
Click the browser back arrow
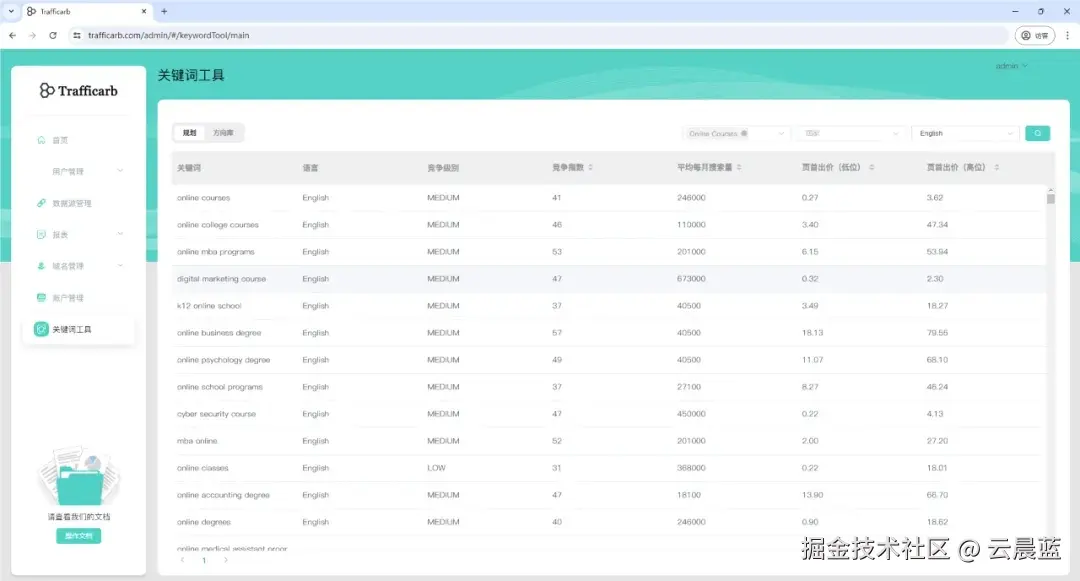click(x=12, y=35)
